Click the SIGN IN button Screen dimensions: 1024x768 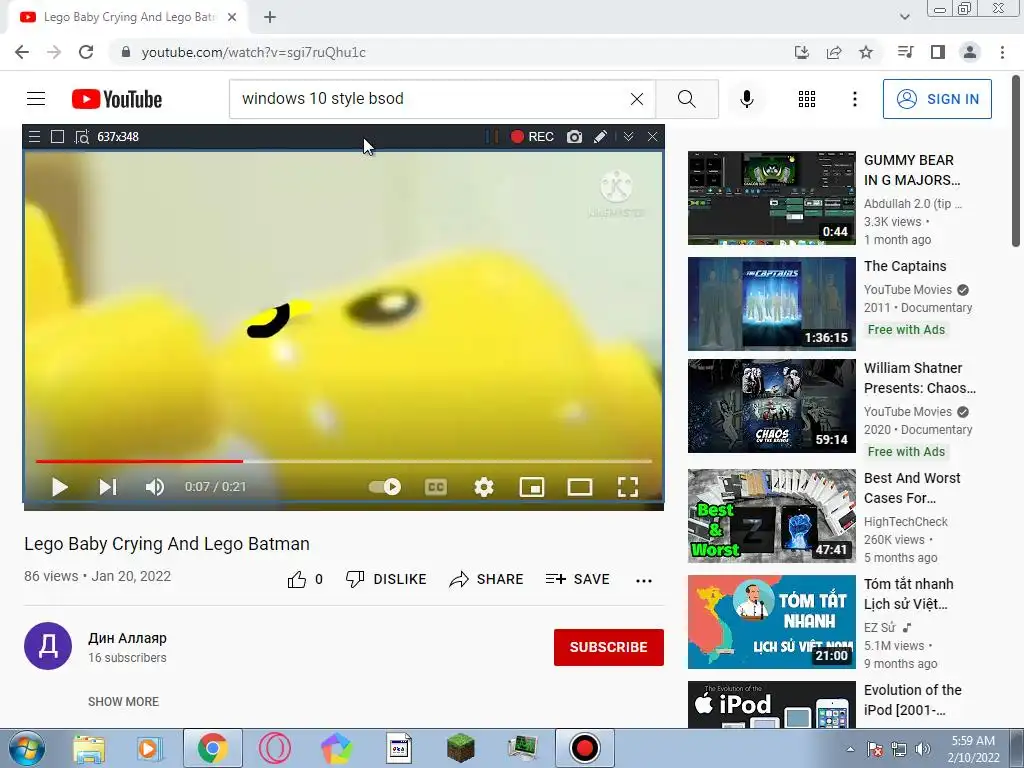937,99
